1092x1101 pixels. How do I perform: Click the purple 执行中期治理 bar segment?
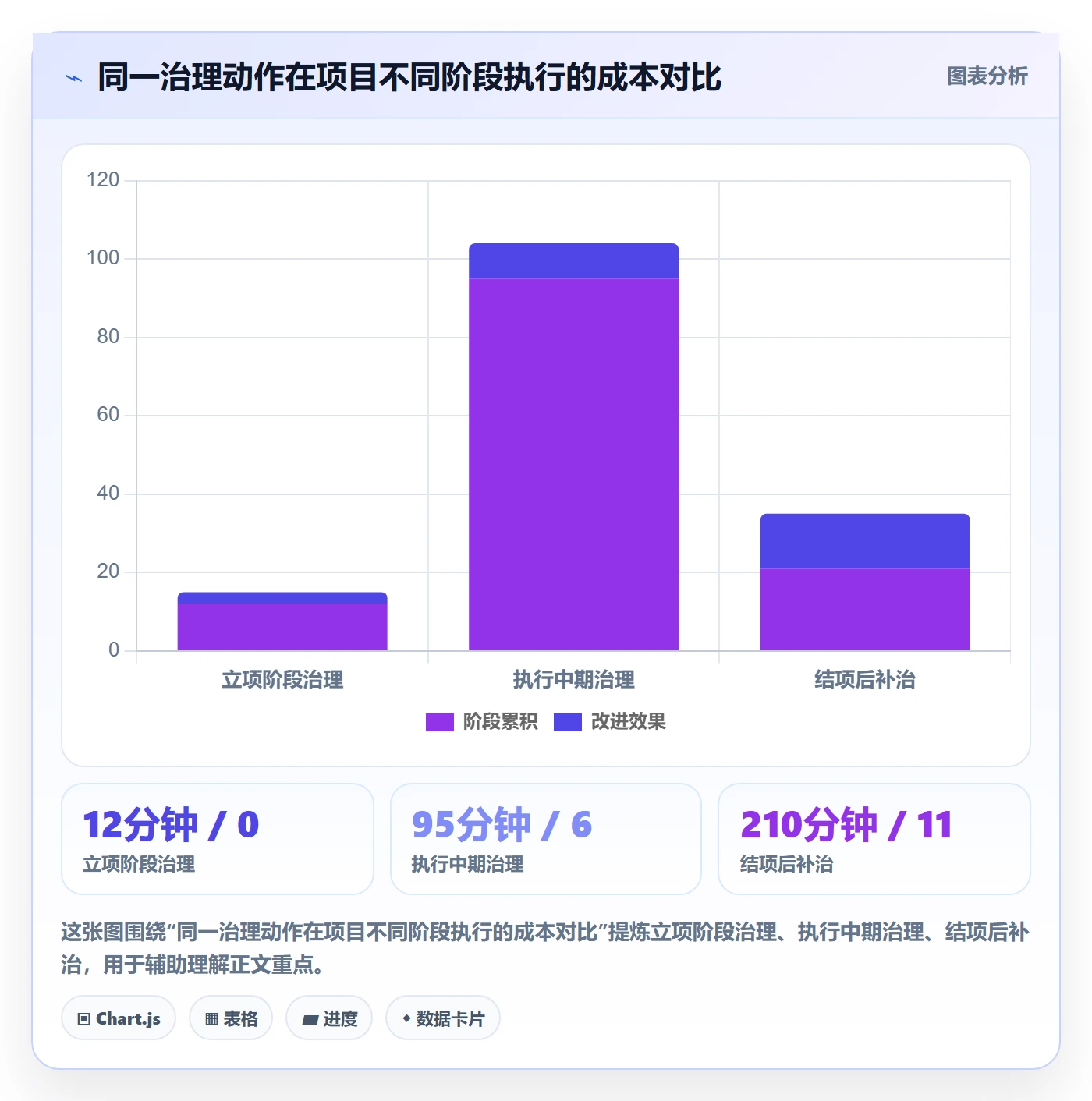tap(573, 464)
